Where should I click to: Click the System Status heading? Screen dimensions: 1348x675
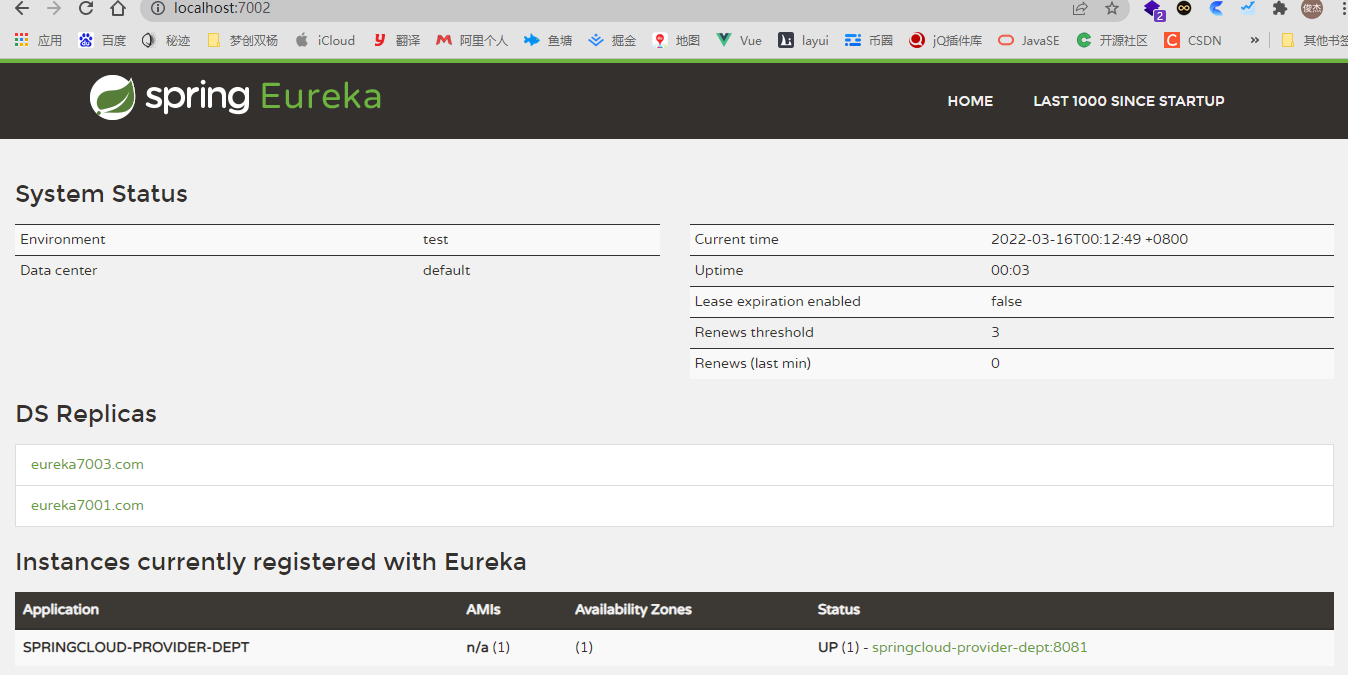tap(101, 194)
